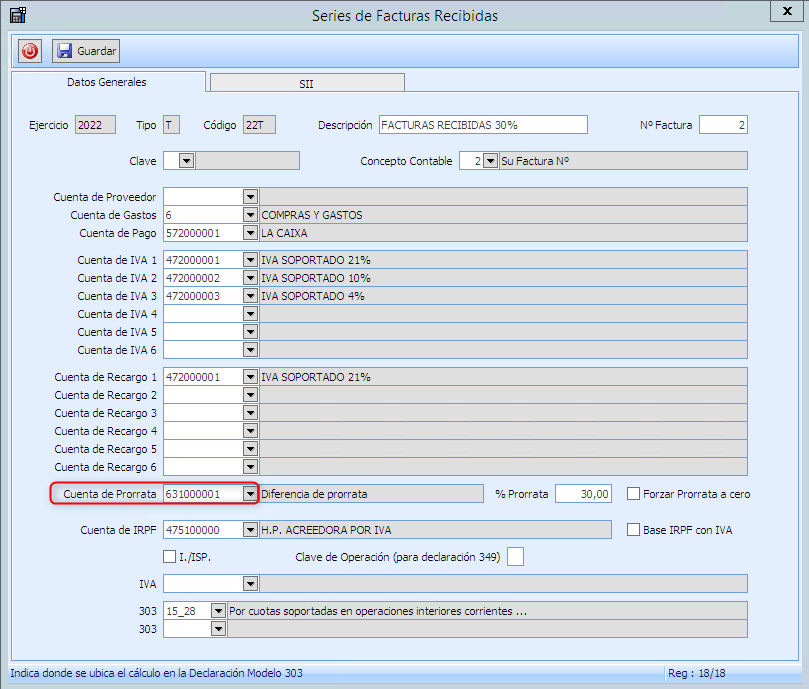Open the Concepto Contable dropdown arrow
This screenshot has width=809, height=689.
(x=490, y=161)
